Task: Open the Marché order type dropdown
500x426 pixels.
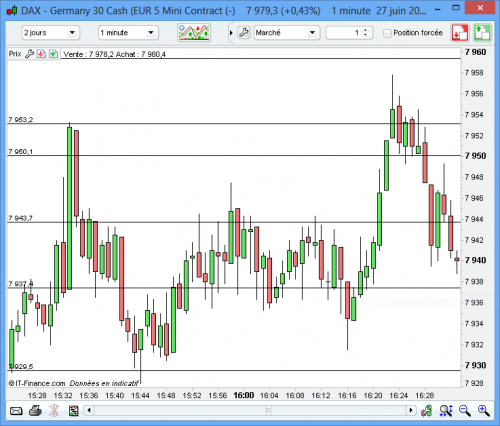Action: pyautogui.click(x=287, y=33)
